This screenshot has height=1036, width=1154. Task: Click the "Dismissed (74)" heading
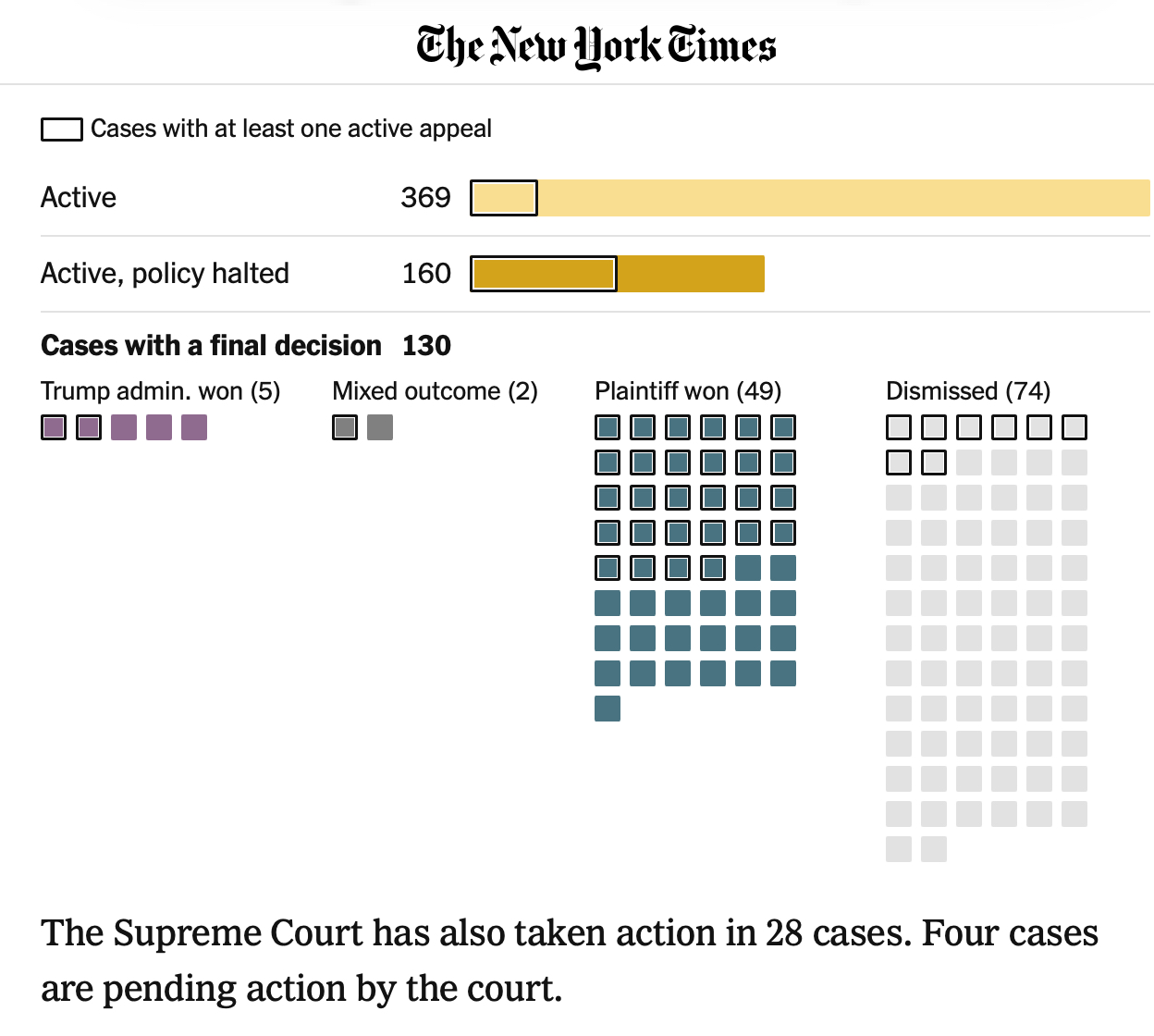tap(968, 391)
